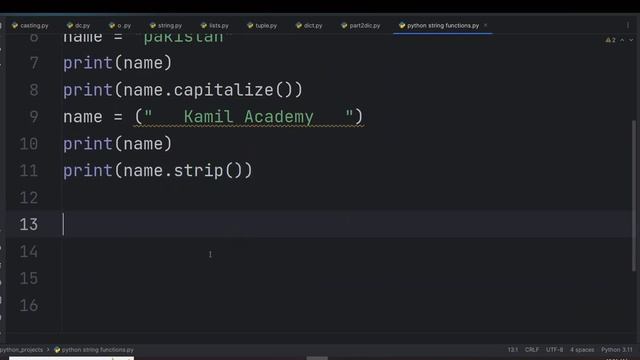
Task: Click the Python file icon on tuple.py tab
Action: point(250,25)
